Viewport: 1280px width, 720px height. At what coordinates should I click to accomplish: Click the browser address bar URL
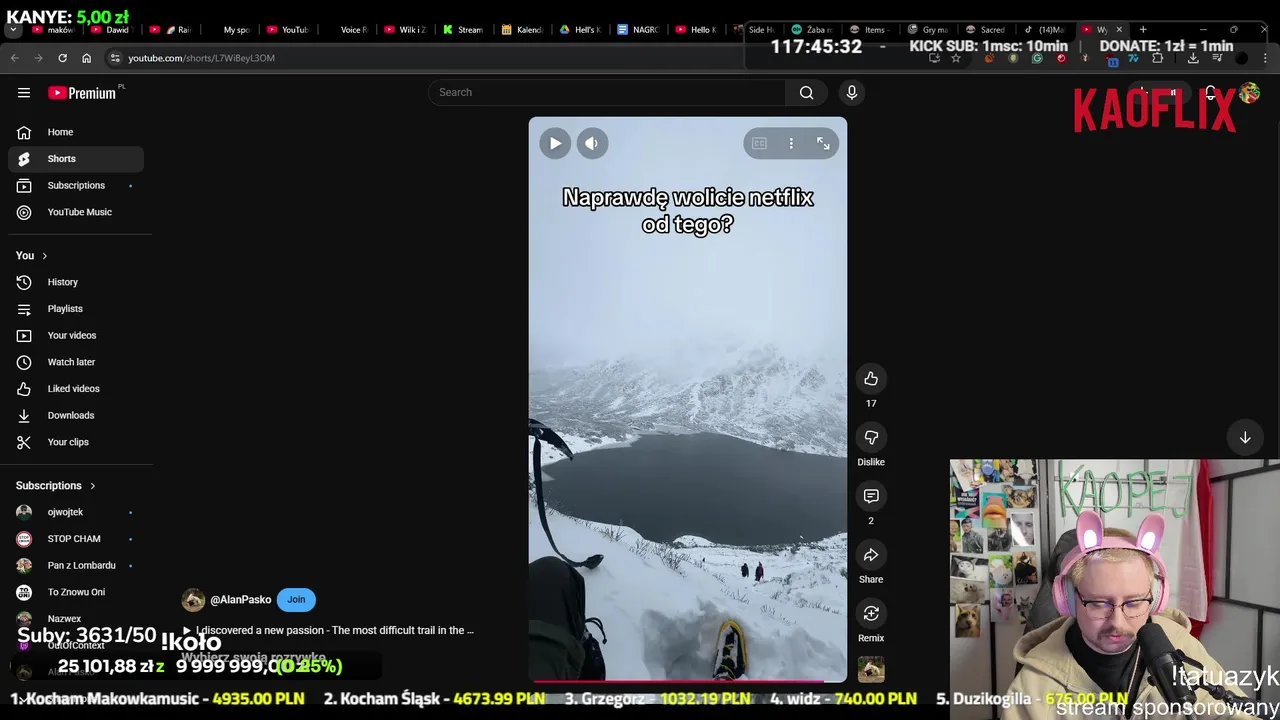coord(201,58)
